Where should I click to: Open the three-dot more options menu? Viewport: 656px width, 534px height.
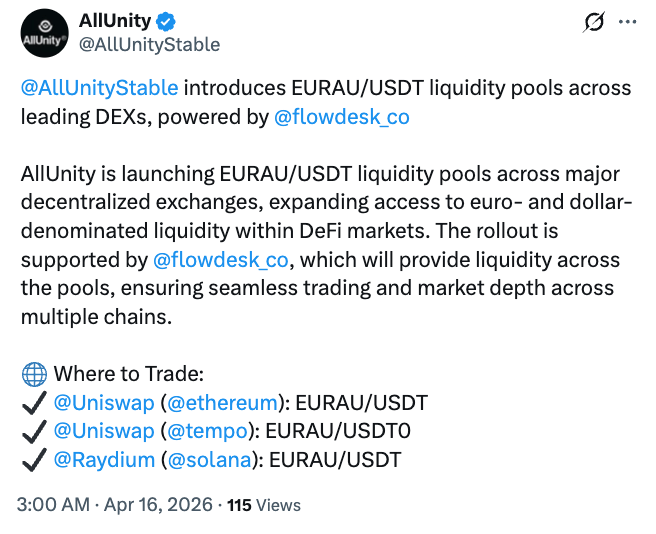(x=627, y=22)
